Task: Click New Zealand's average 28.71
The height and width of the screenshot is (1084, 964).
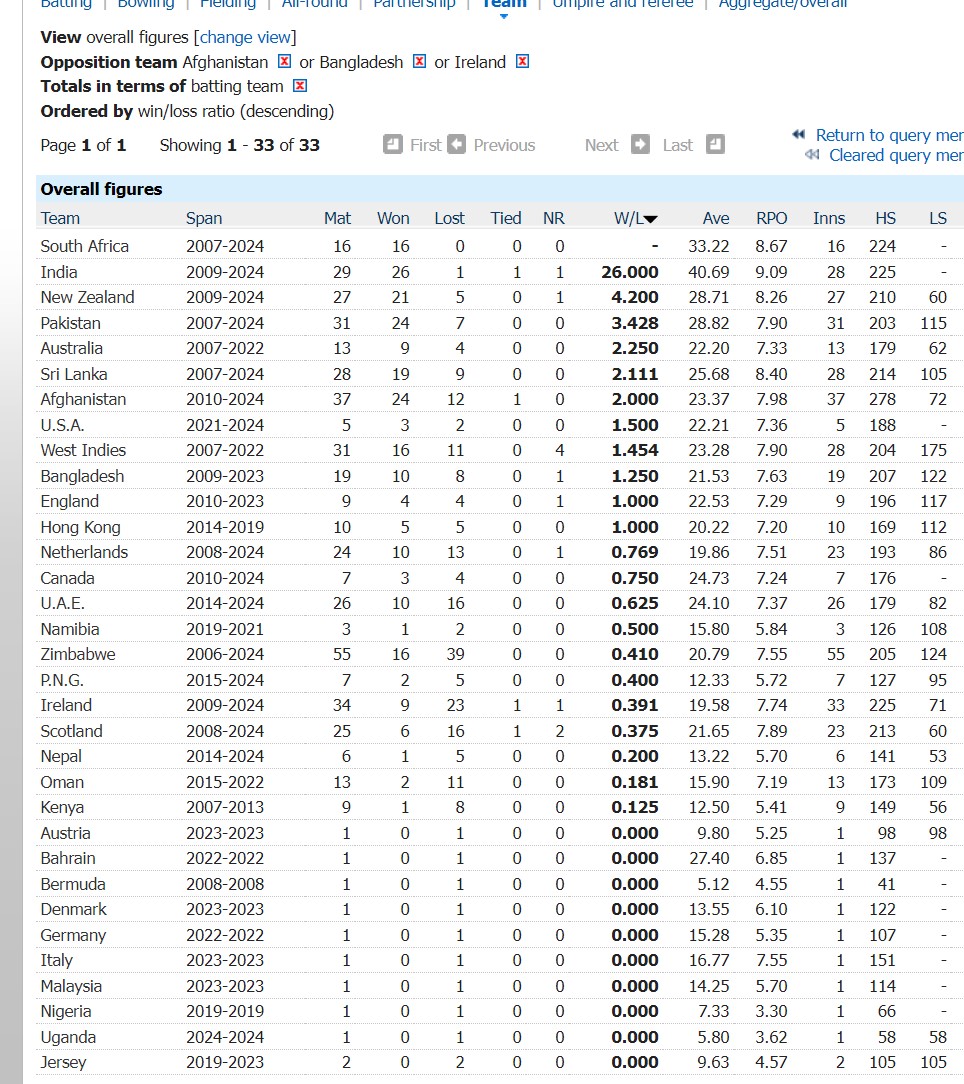Action: click(709, 297)
